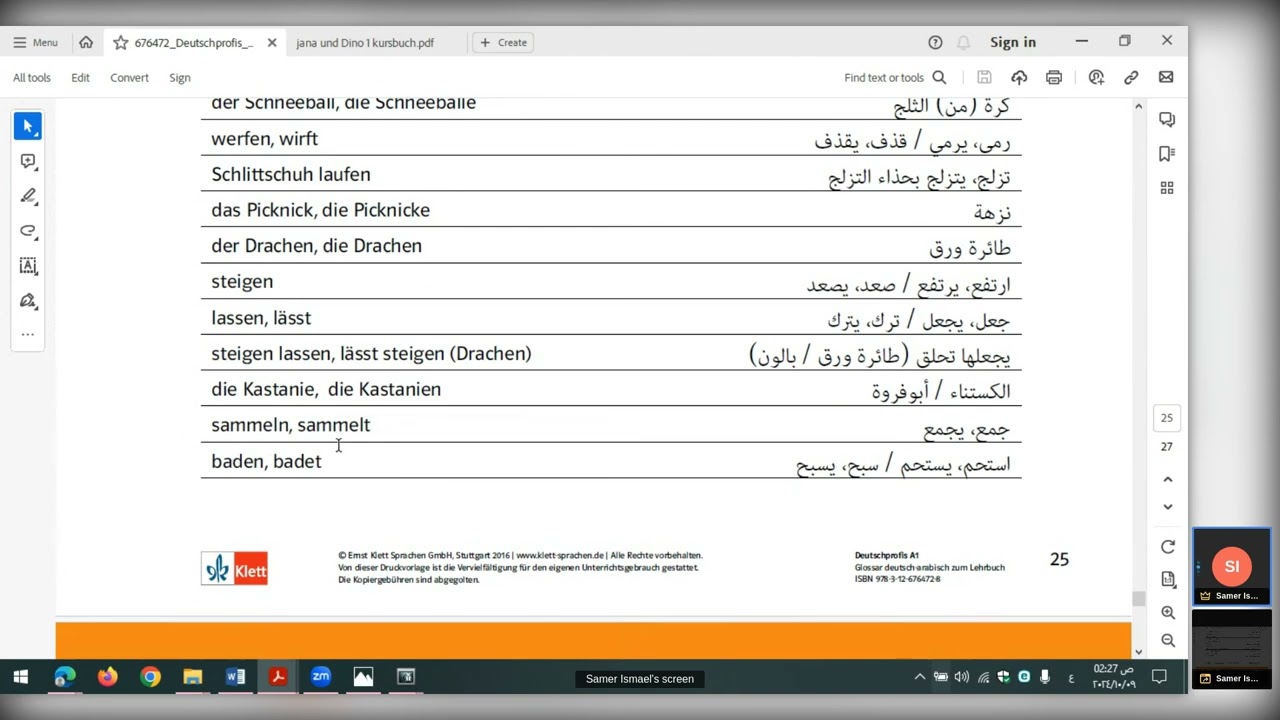Click the text 'sammeln, sammelt'
Screen dimensions: 1280x720
290,425
